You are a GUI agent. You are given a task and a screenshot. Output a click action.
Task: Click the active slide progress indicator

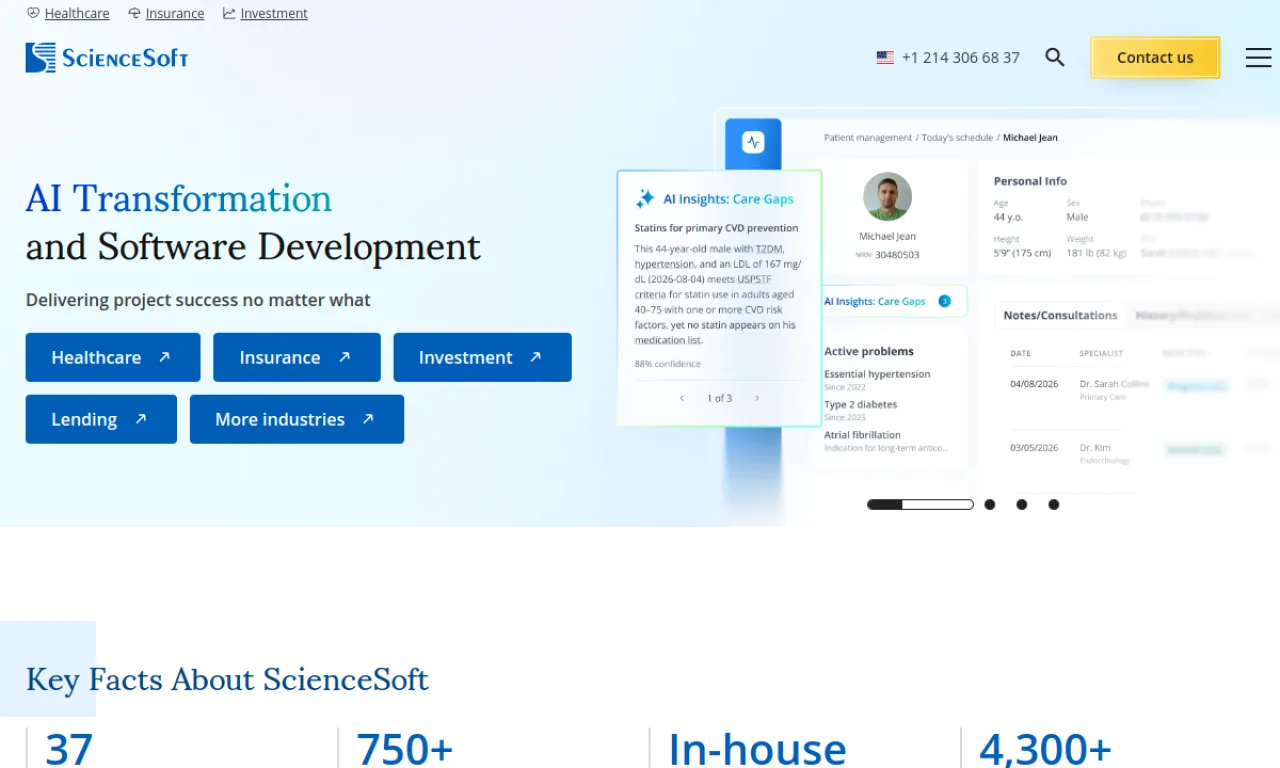(920, 505)
